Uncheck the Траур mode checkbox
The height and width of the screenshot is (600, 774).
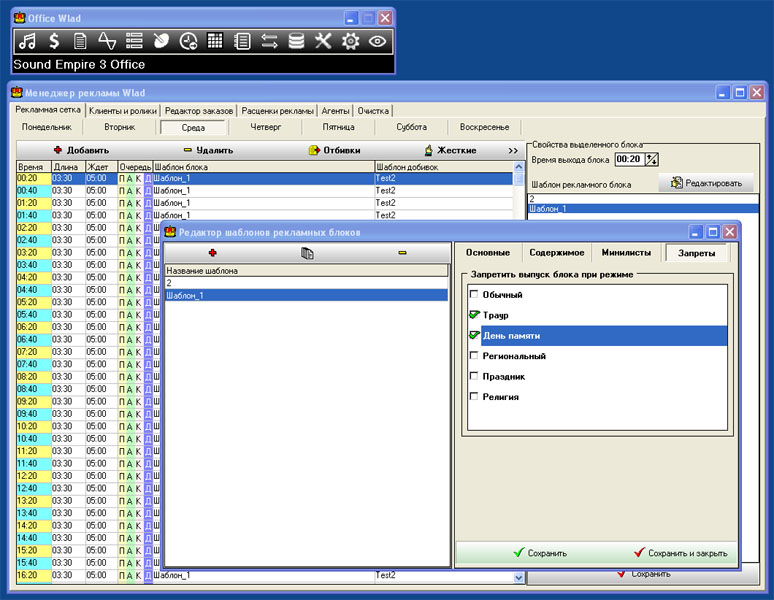click(x=474, y=314)
